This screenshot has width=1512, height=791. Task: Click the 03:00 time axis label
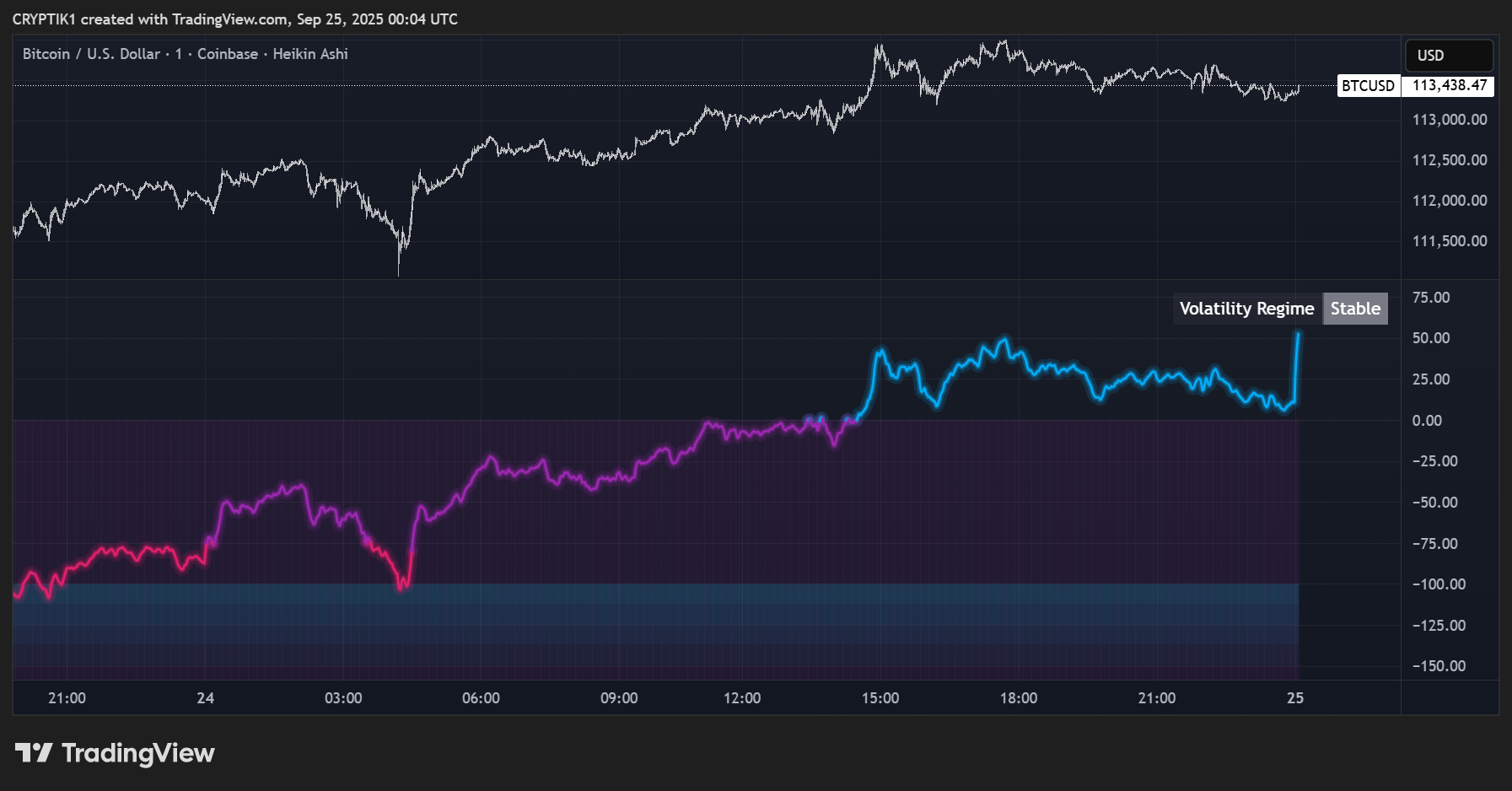tap(343, 698)
